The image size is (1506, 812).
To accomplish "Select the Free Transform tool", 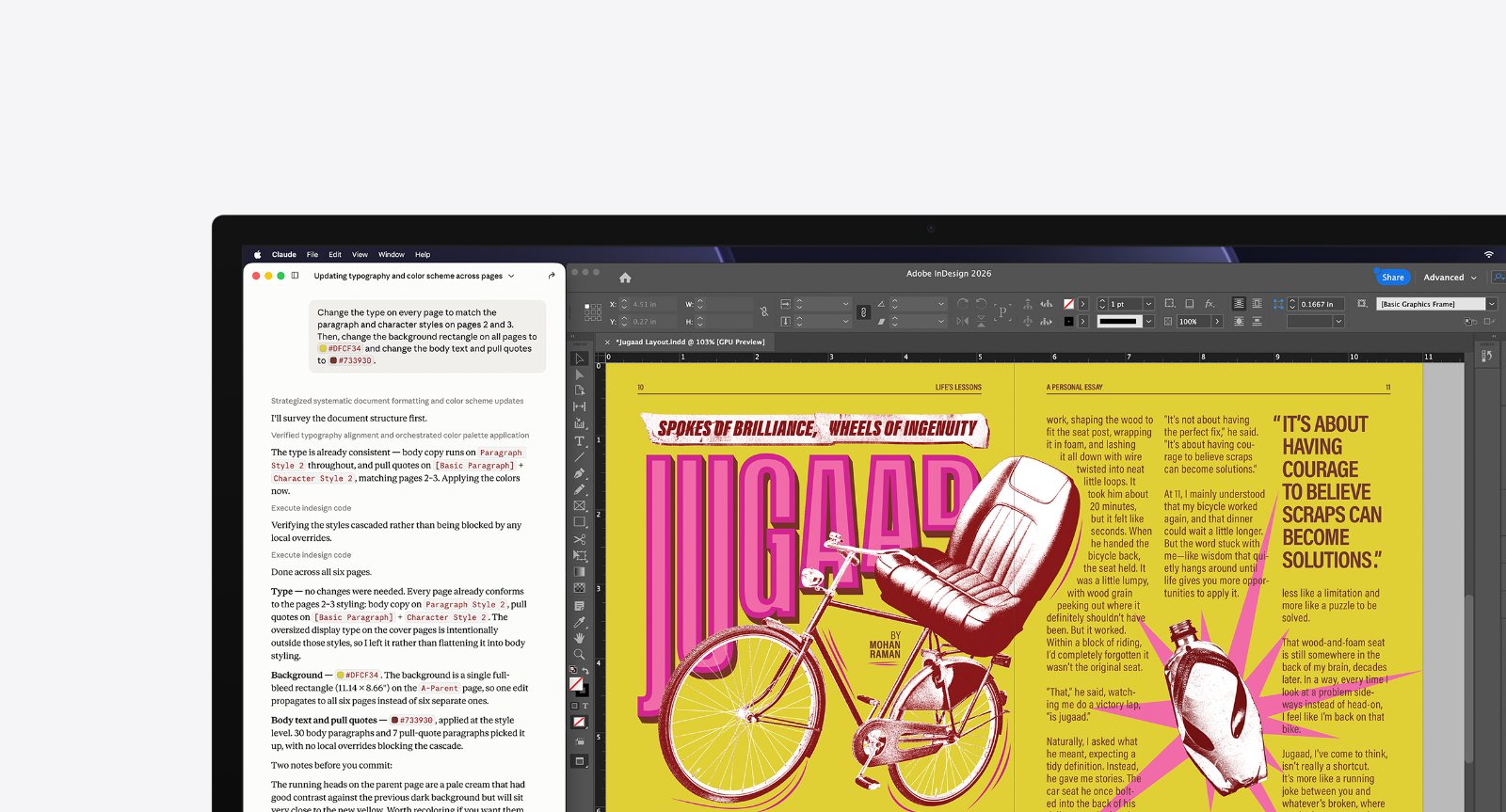I will coord(579,555).
